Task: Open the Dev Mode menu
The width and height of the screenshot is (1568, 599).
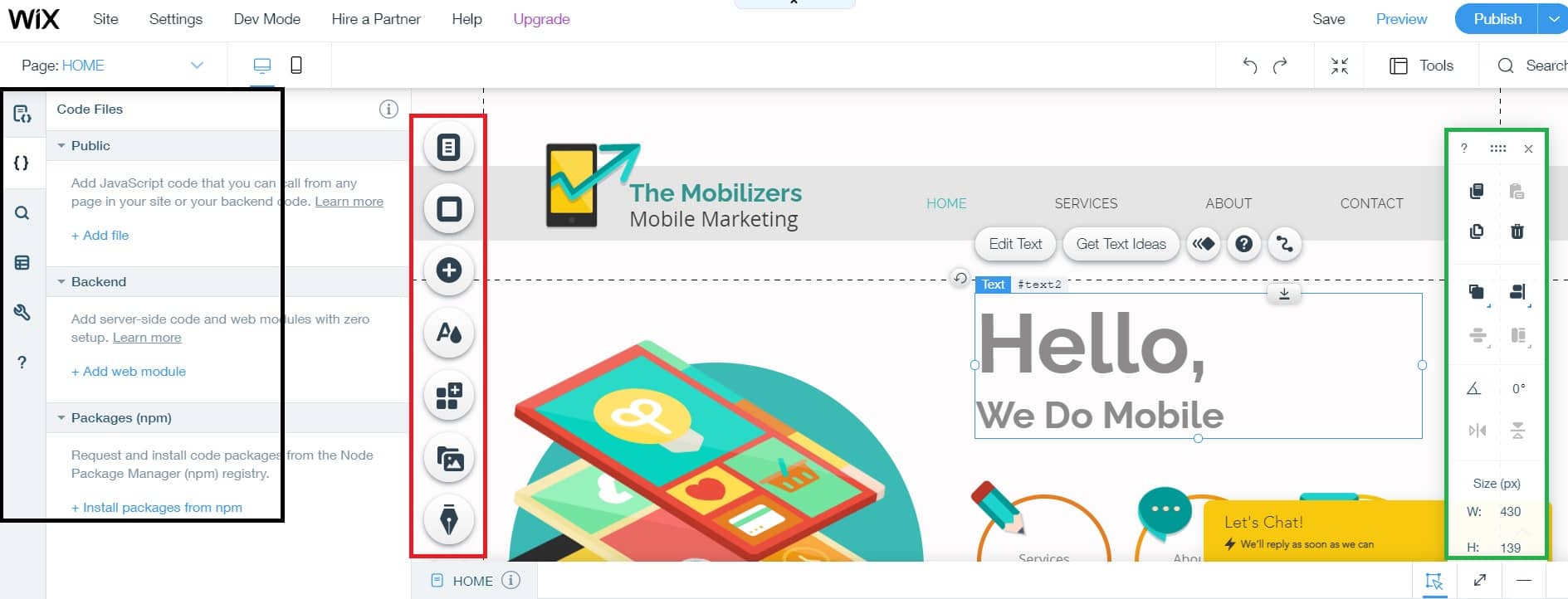Action: coord(267,19)
